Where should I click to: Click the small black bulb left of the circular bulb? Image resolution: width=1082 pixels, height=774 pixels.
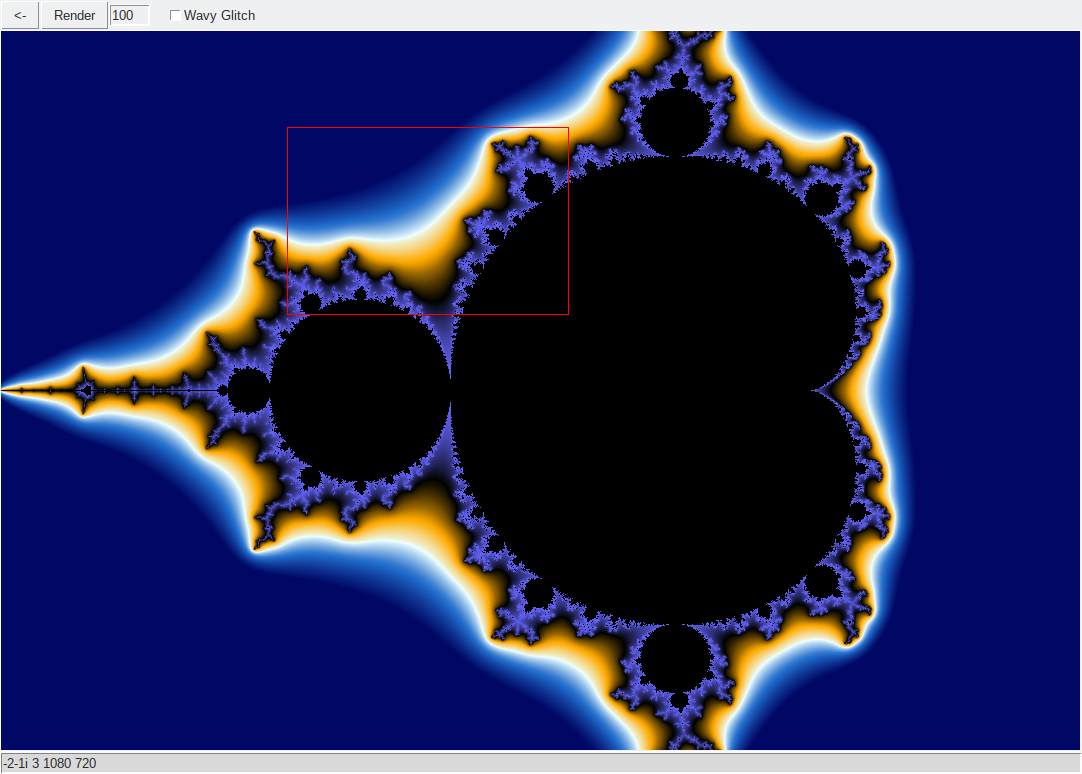coord(248,390)
